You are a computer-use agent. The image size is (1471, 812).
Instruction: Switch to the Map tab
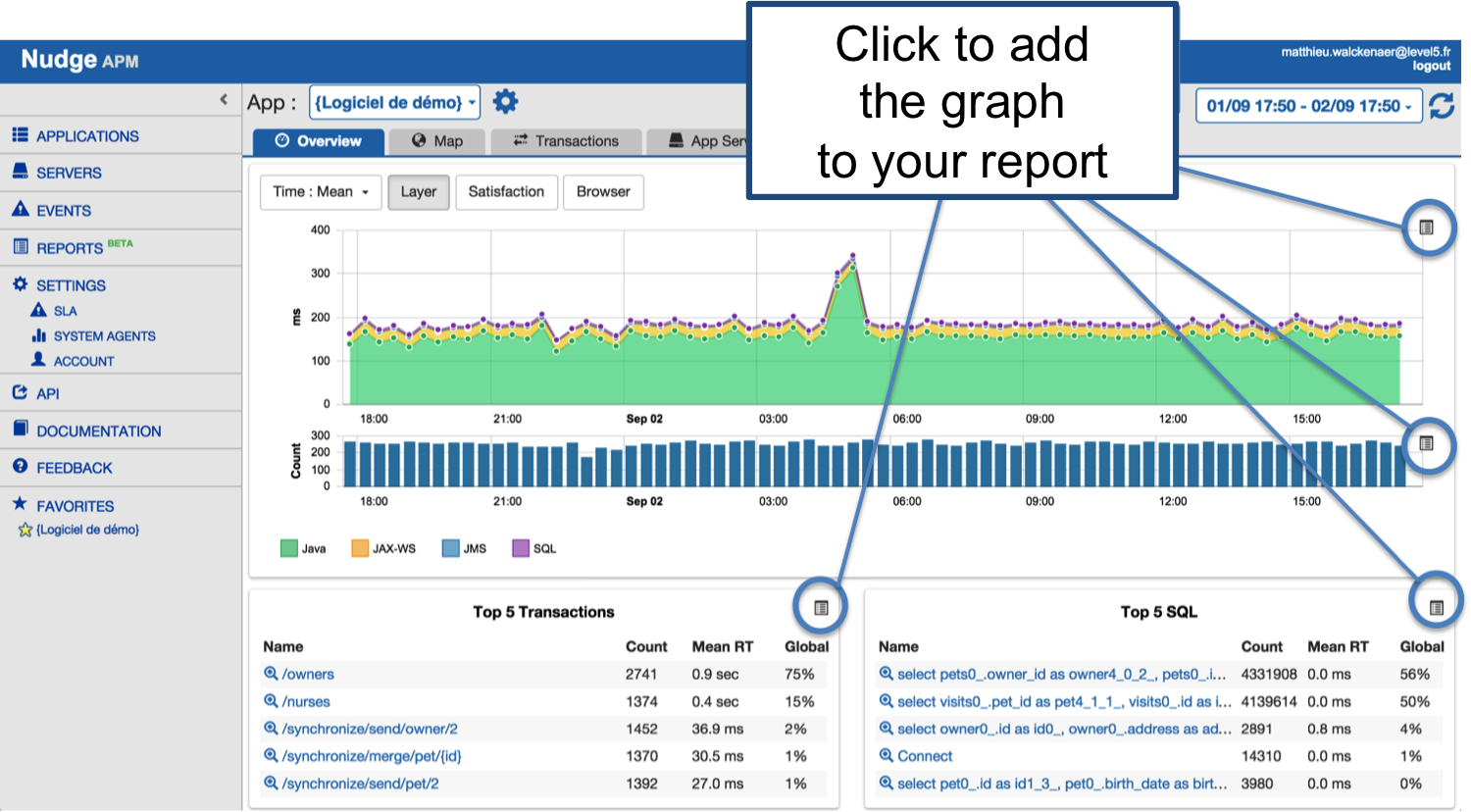(437, 141)
